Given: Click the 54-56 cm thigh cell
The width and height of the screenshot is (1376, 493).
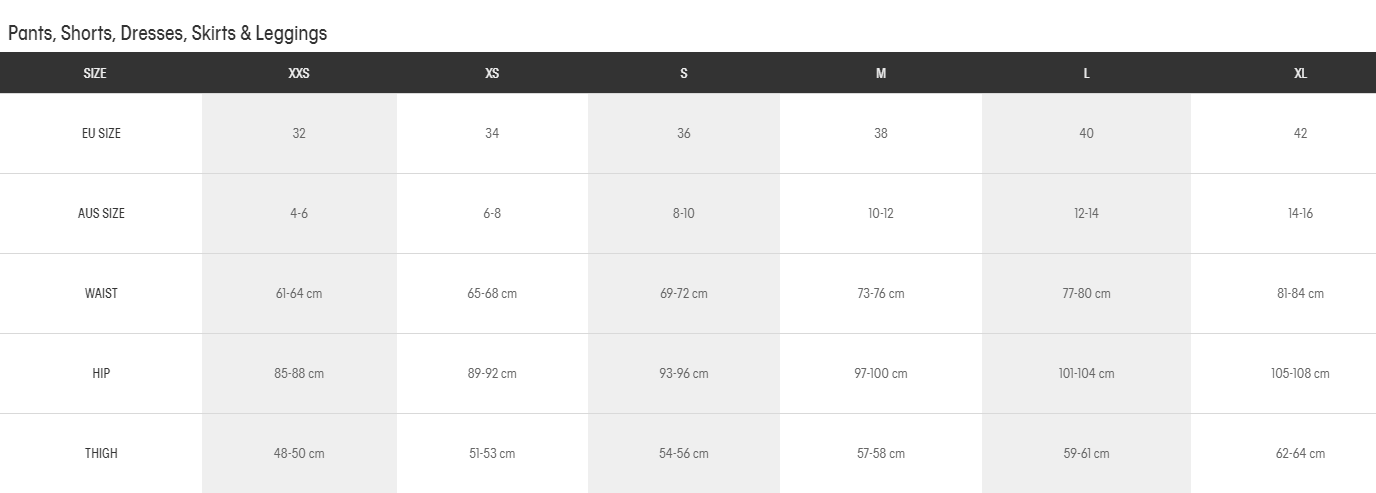Looking at the screenshot, I should click(684, 453).
